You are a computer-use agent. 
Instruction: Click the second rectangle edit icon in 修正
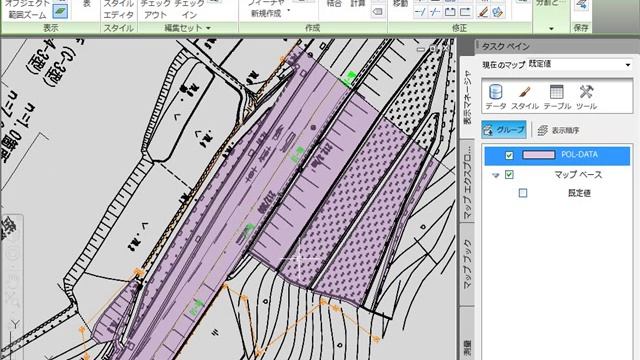(465, 12)
